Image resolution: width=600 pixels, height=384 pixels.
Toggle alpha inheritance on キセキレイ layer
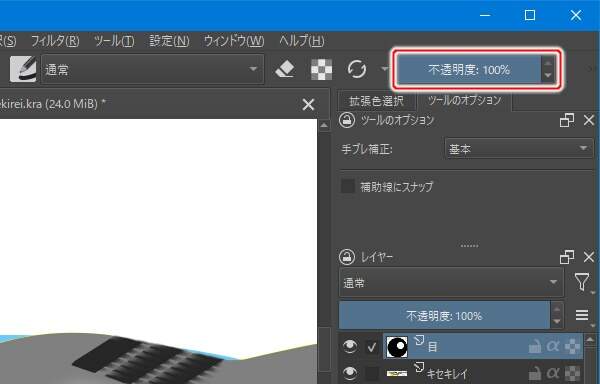572,373
